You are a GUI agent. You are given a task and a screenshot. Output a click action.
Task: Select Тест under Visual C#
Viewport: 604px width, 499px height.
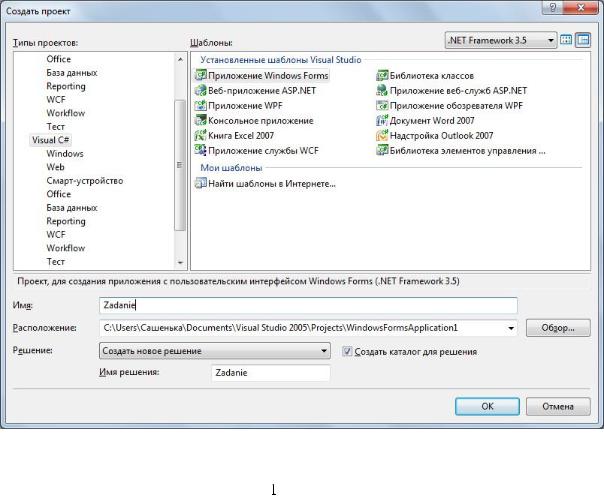[55, 261]
